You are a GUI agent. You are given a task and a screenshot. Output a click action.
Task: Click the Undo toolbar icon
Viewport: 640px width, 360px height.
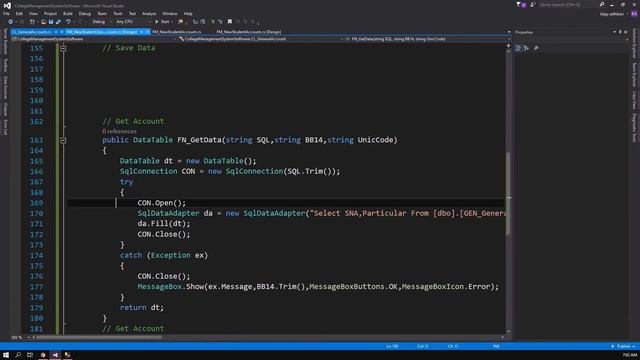[68, 22]
